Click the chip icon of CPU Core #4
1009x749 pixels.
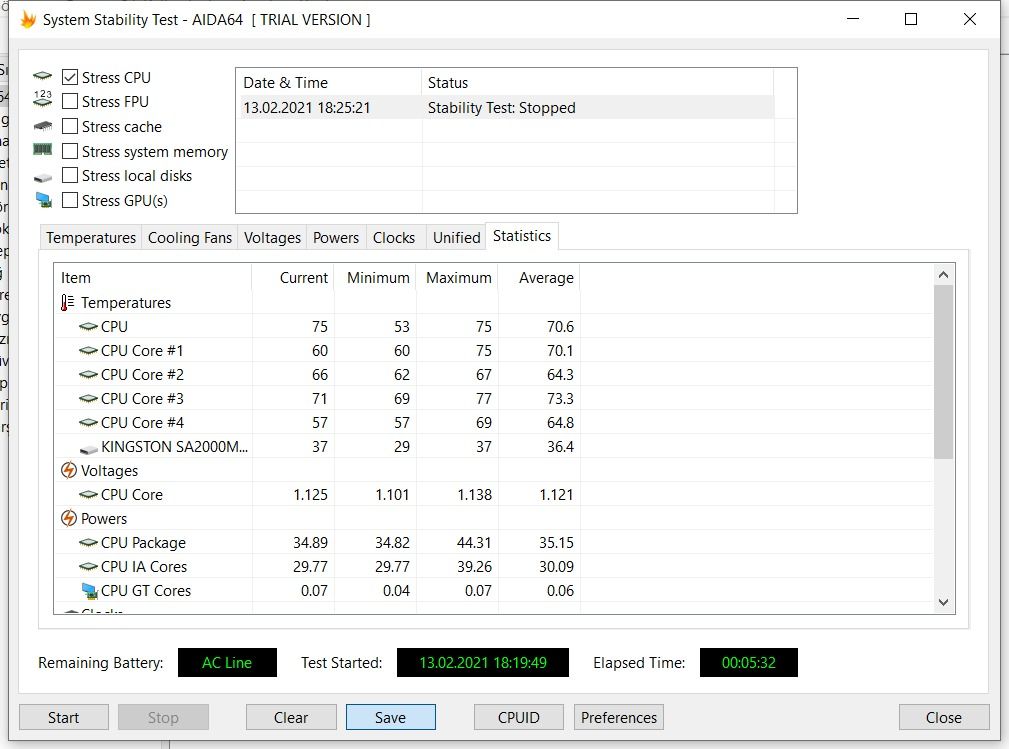pos(88,423)
